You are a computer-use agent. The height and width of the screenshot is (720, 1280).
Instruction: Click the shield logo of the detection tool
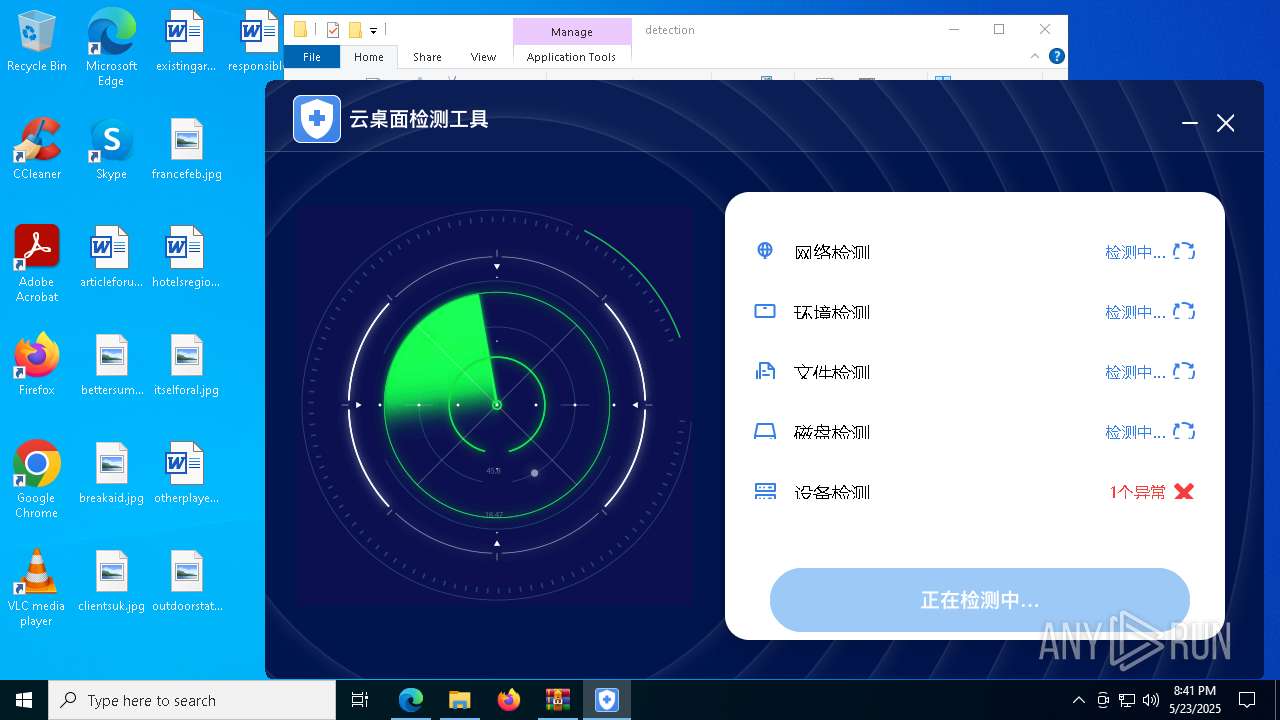[x=317, y=119]
